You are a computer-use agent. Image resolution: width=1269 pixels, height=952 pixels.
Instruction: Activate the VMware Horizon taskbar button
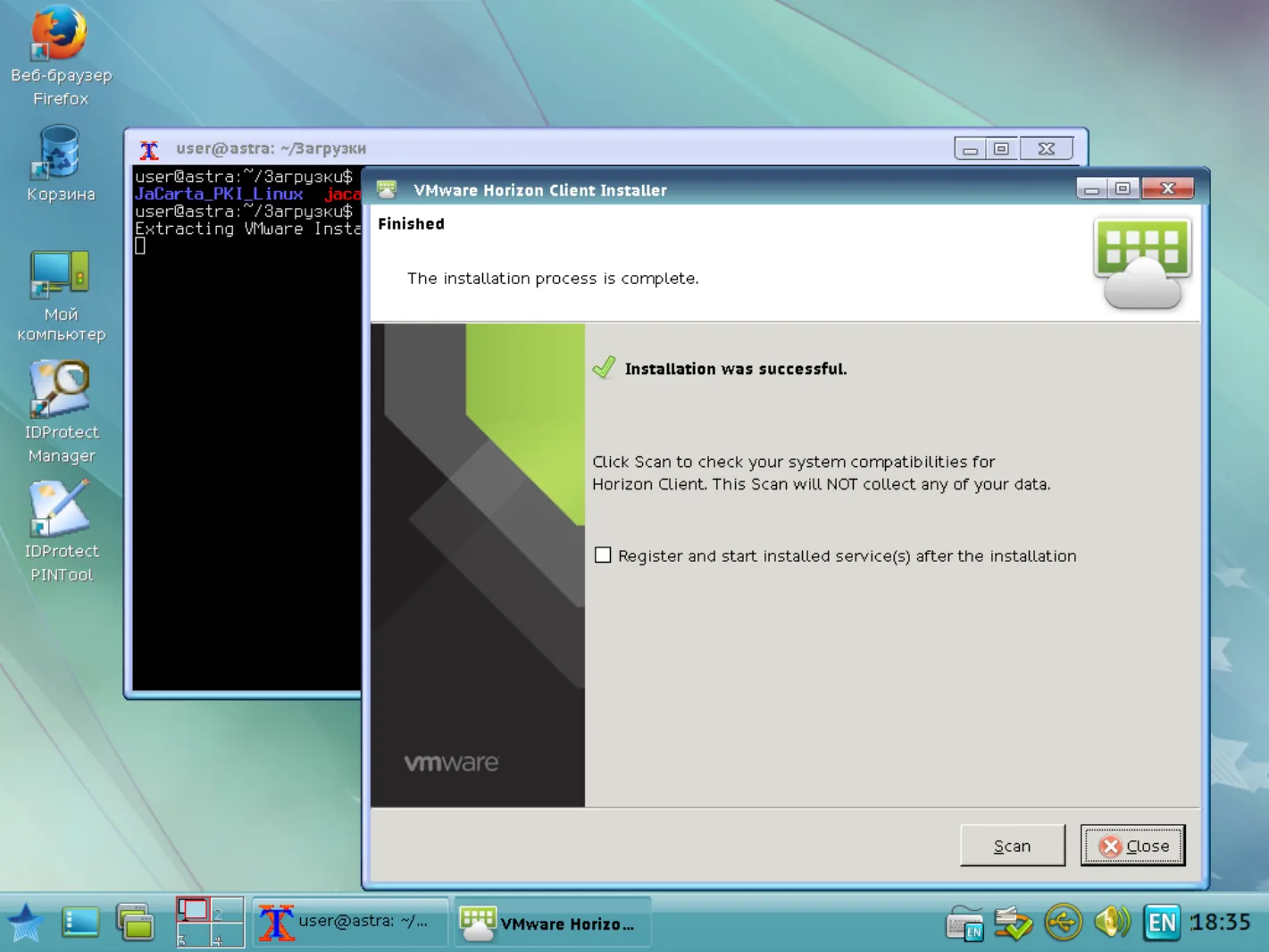point(552,922)
